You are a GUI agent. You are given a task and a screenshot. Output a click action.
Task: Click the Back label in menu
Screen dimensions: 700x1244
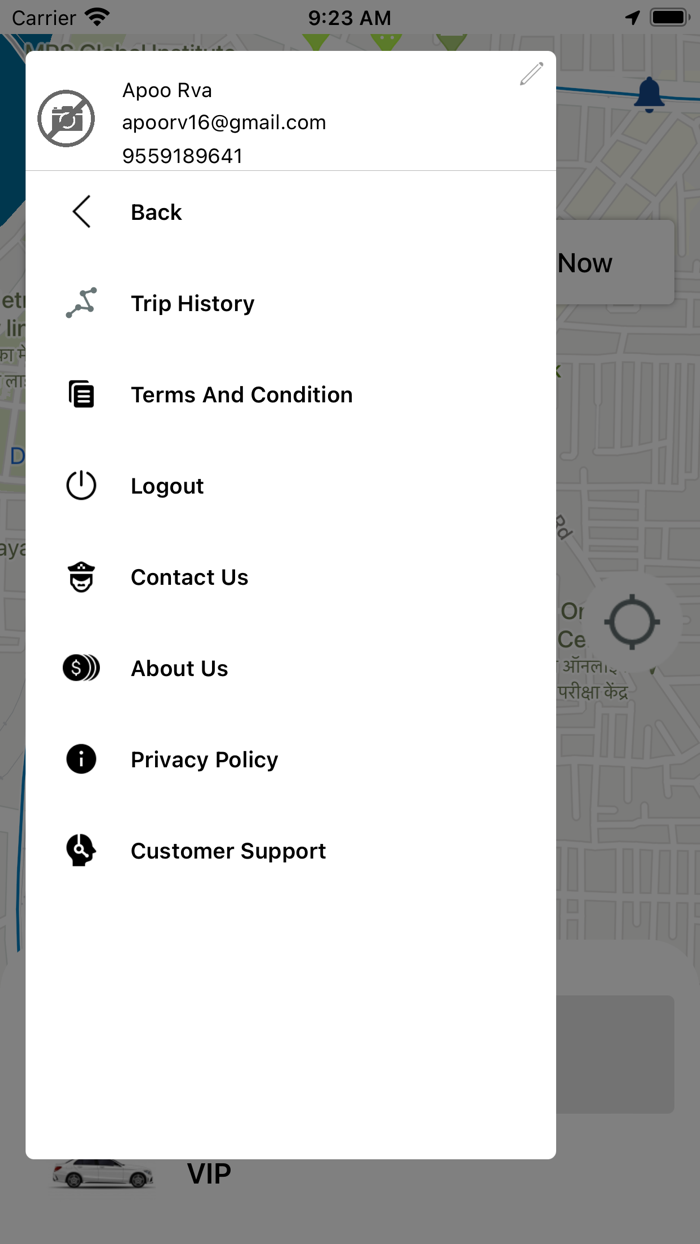[x=156, y=212]
